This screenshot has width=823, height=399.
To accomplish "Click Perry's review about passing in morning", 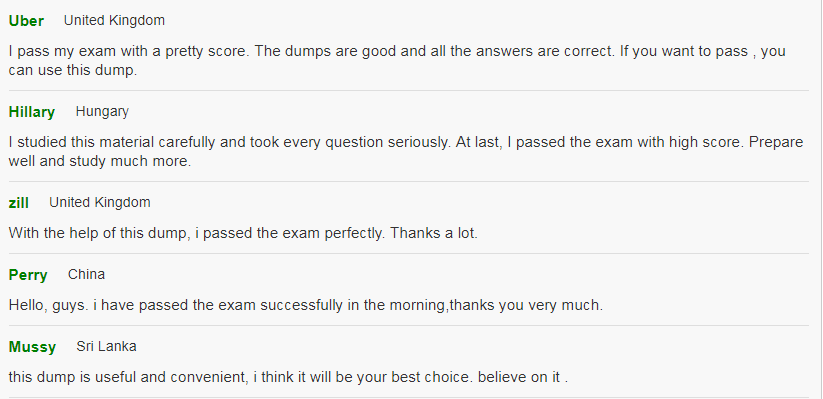I will tap(306, 305).
